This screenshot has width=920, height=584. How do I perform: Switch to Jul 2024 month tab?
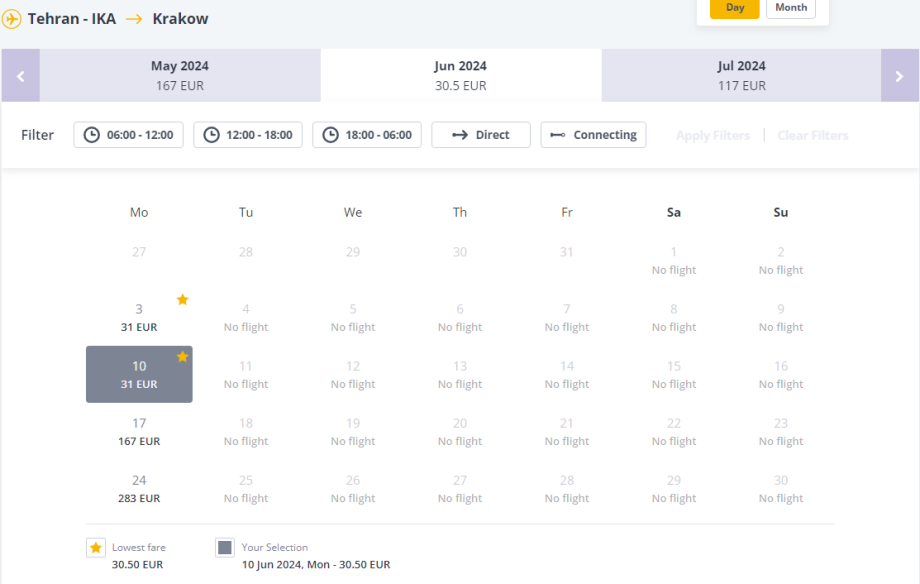pos(741,76)
